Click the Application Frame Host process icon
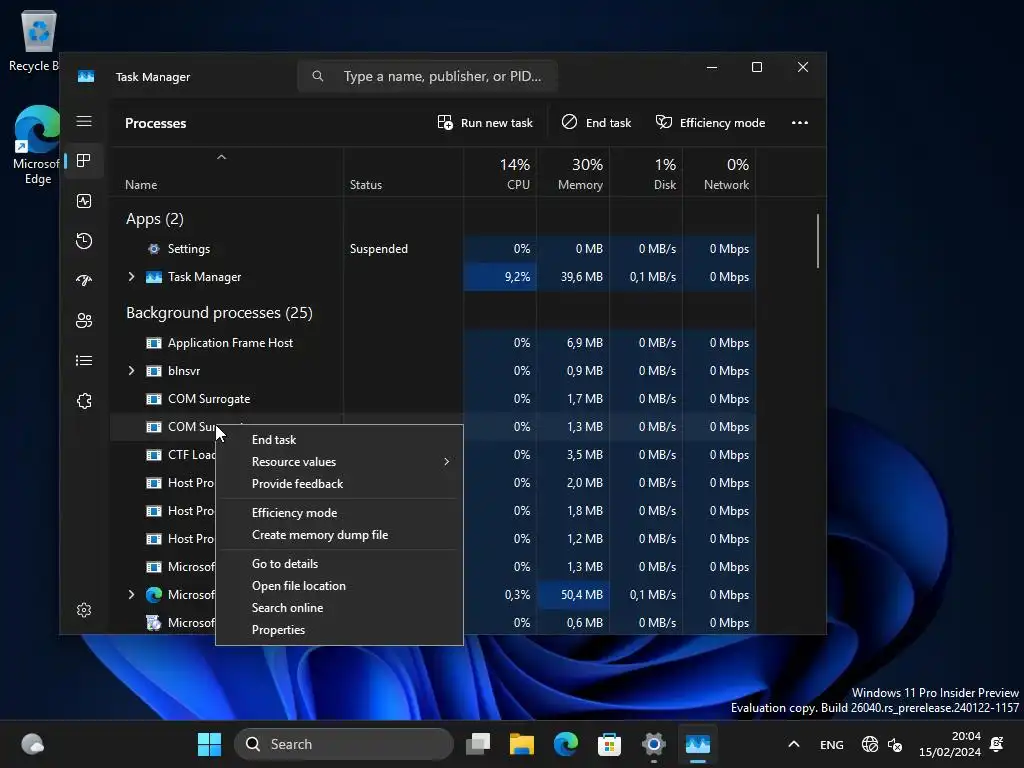The width and height of the screenshot is (1024, 768). click(x=153, y=343)
